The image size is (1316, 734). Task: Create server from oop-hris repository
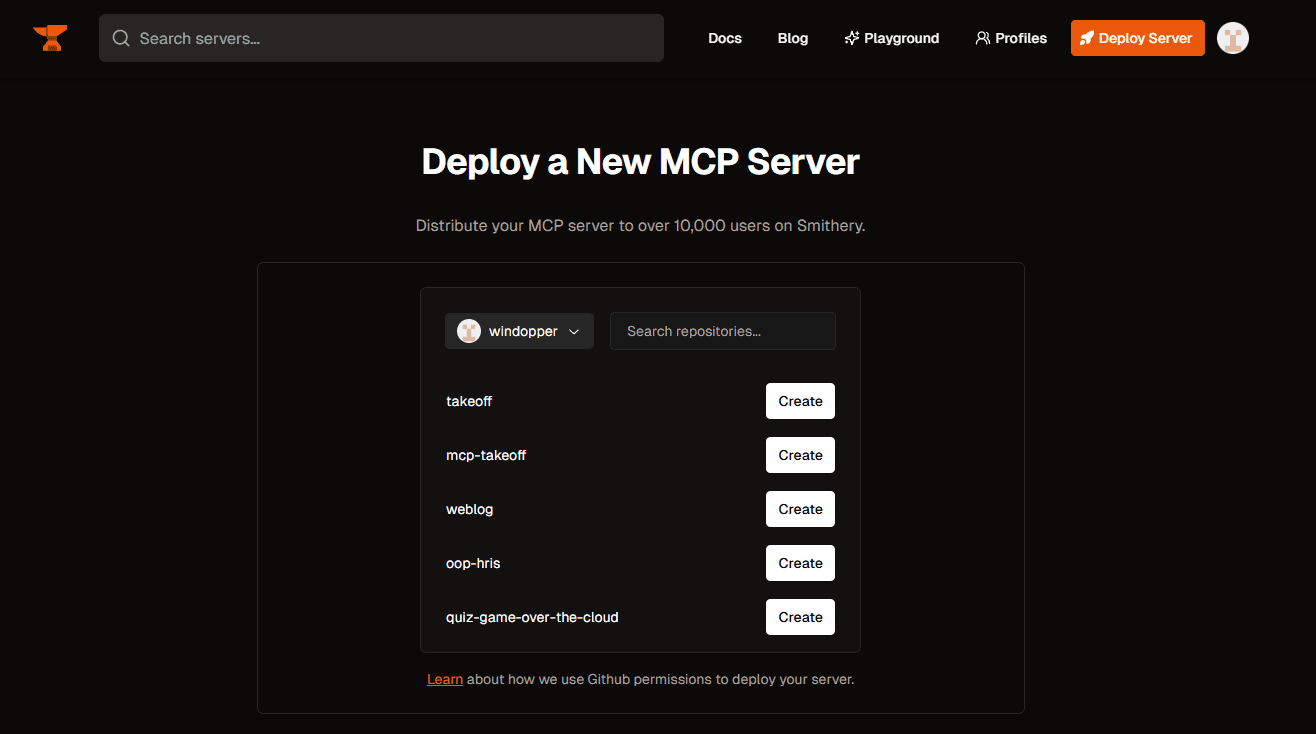pyautogui.click(x=800, y=563)
